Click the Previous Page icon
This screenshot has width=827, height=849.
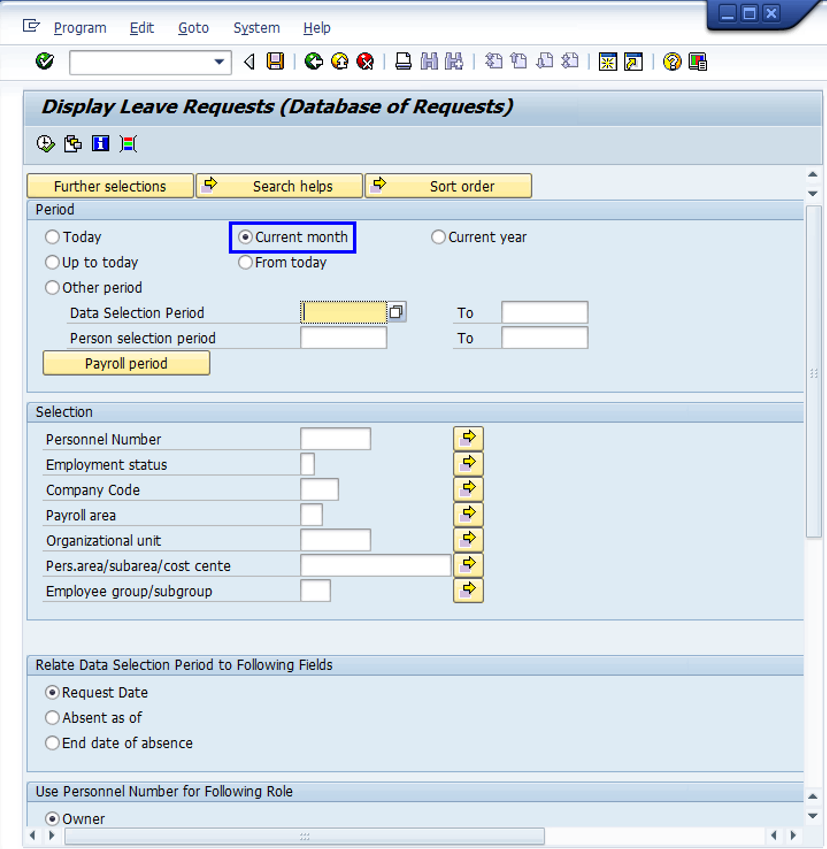(x=519, y=61)
